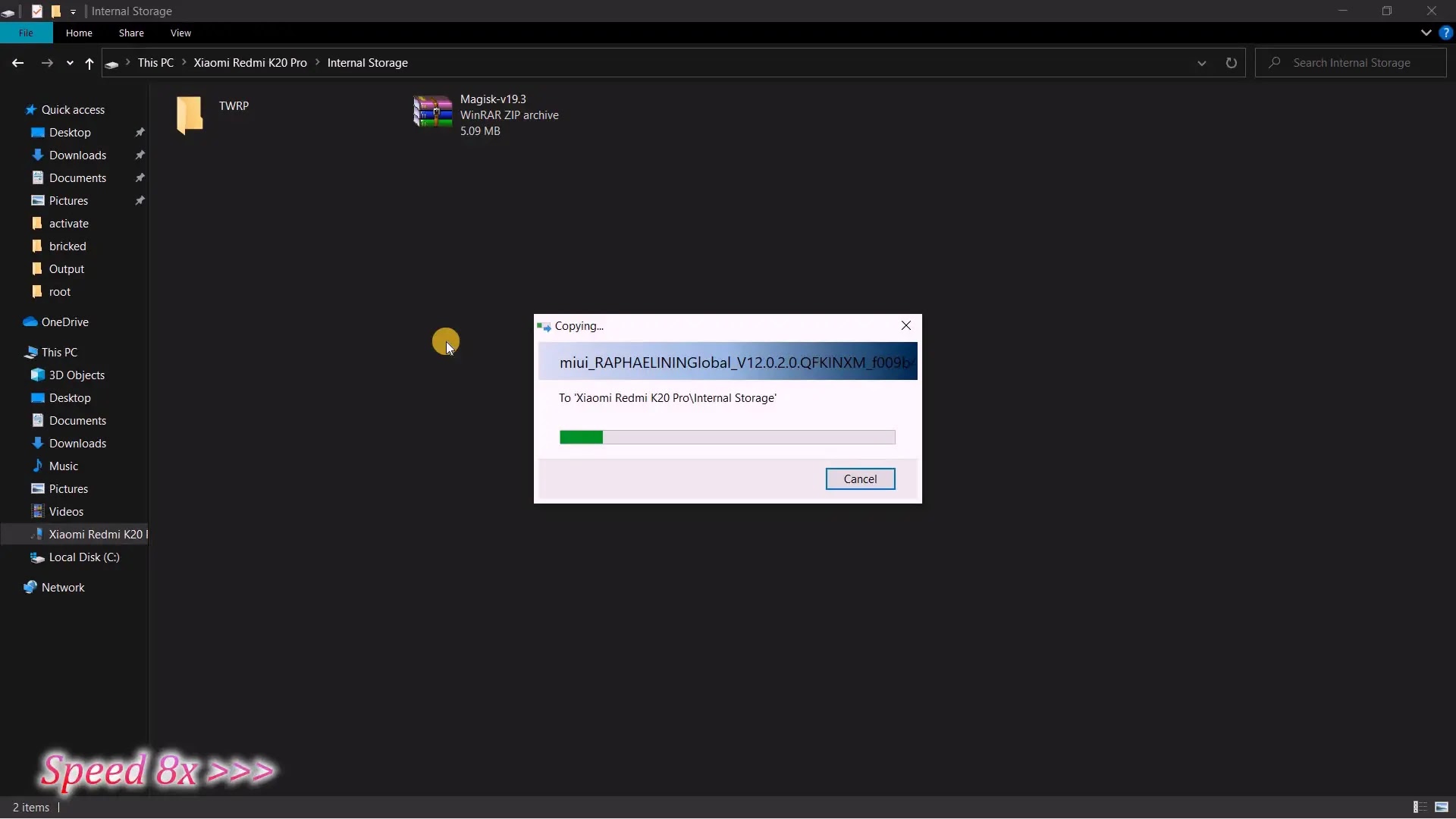Expand the ribbon with the chevron
Screen dimensions: 1456x819
(1426, 33)
